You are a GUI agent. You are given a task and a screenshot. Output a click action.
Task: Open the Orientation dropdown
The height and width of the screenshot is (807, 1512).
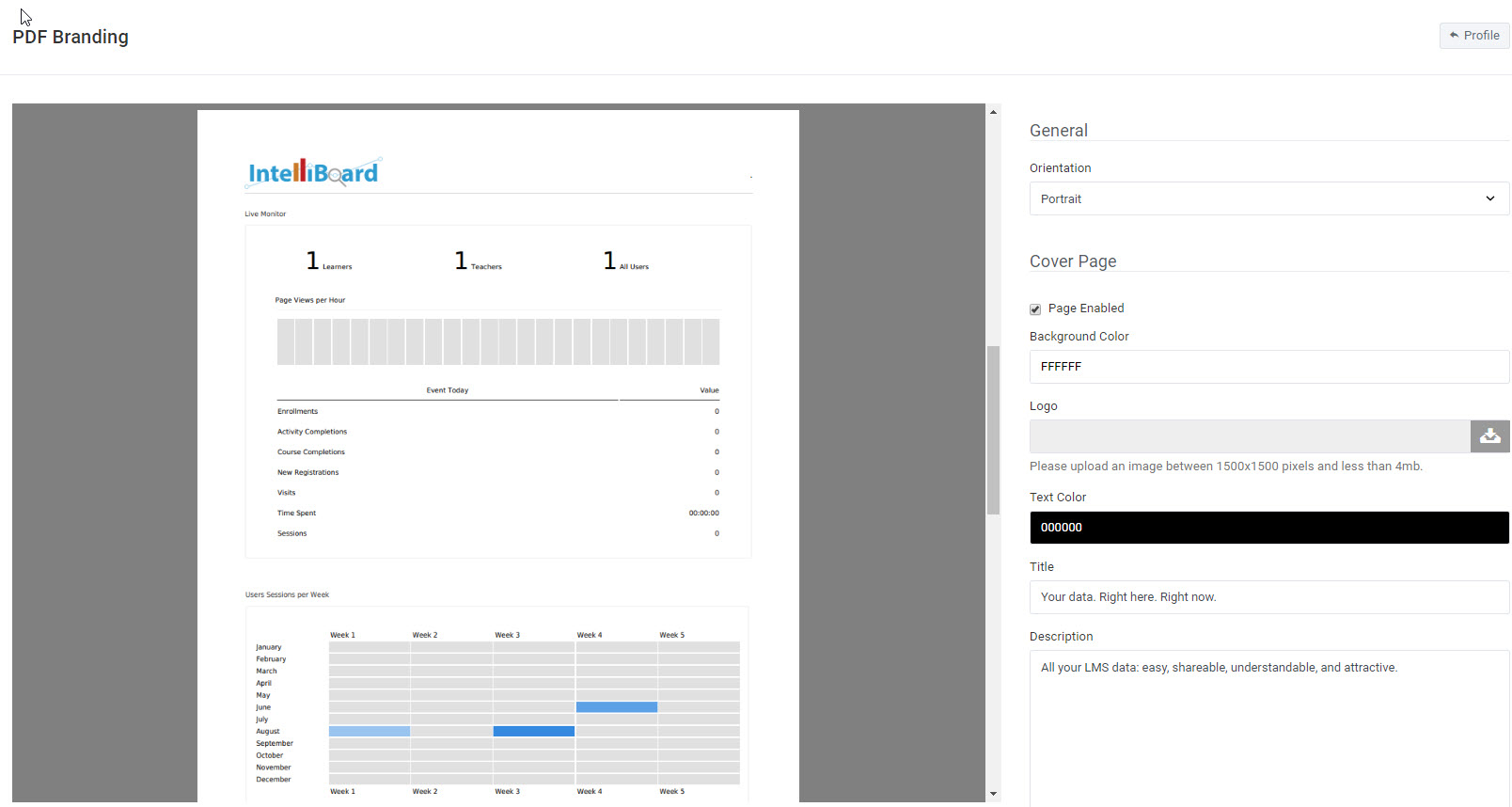coord(1268,198)
